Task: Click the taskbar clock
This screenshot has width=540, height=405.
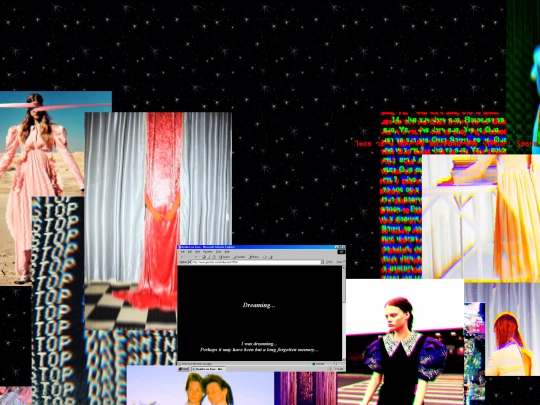Action: pos(339,369)
